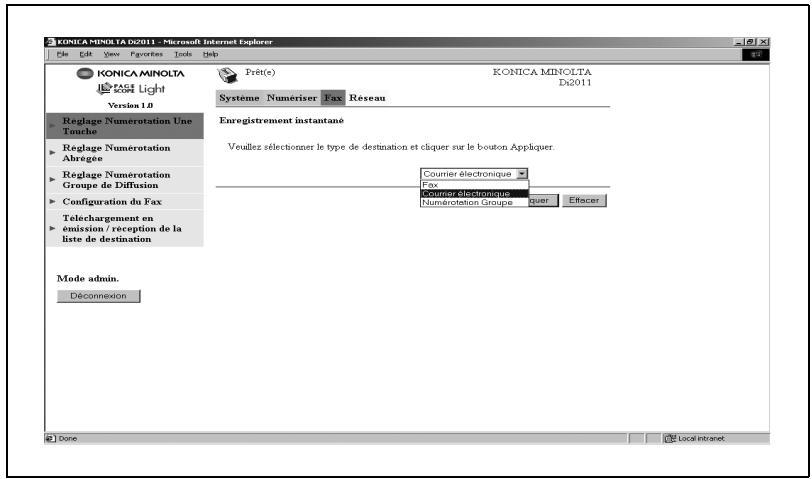Open the File menu
The height and width of the screenshot is (479, 812).
tap(62, 54)
